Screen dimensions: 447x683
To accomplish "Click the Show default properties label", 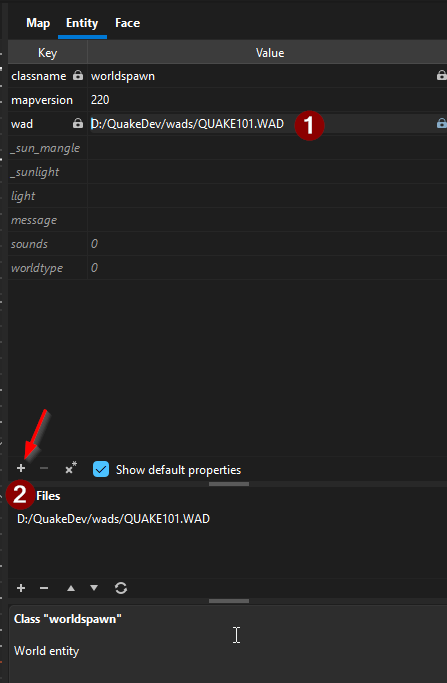I will point(178,470).
